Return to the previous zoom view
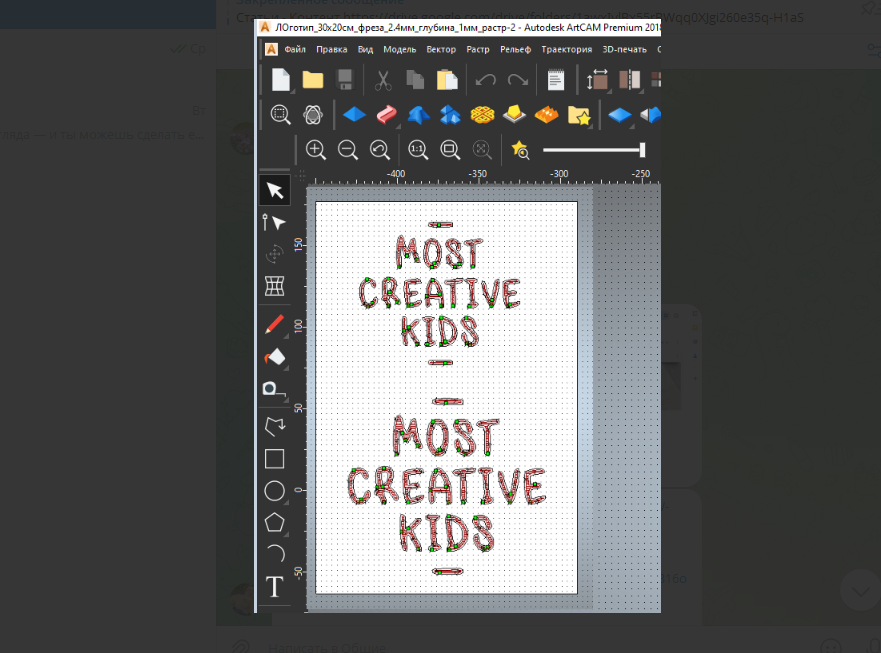The height and width of the screenshot is (653, 881). point(380,150)
